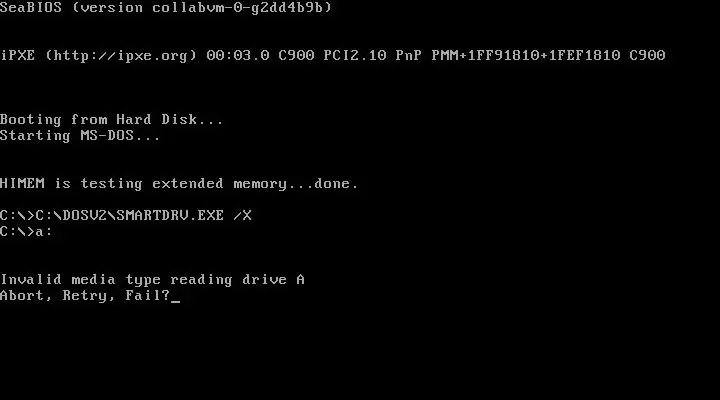Click the SeaBIOS version text line
The image size is (720, 400).
166,7
